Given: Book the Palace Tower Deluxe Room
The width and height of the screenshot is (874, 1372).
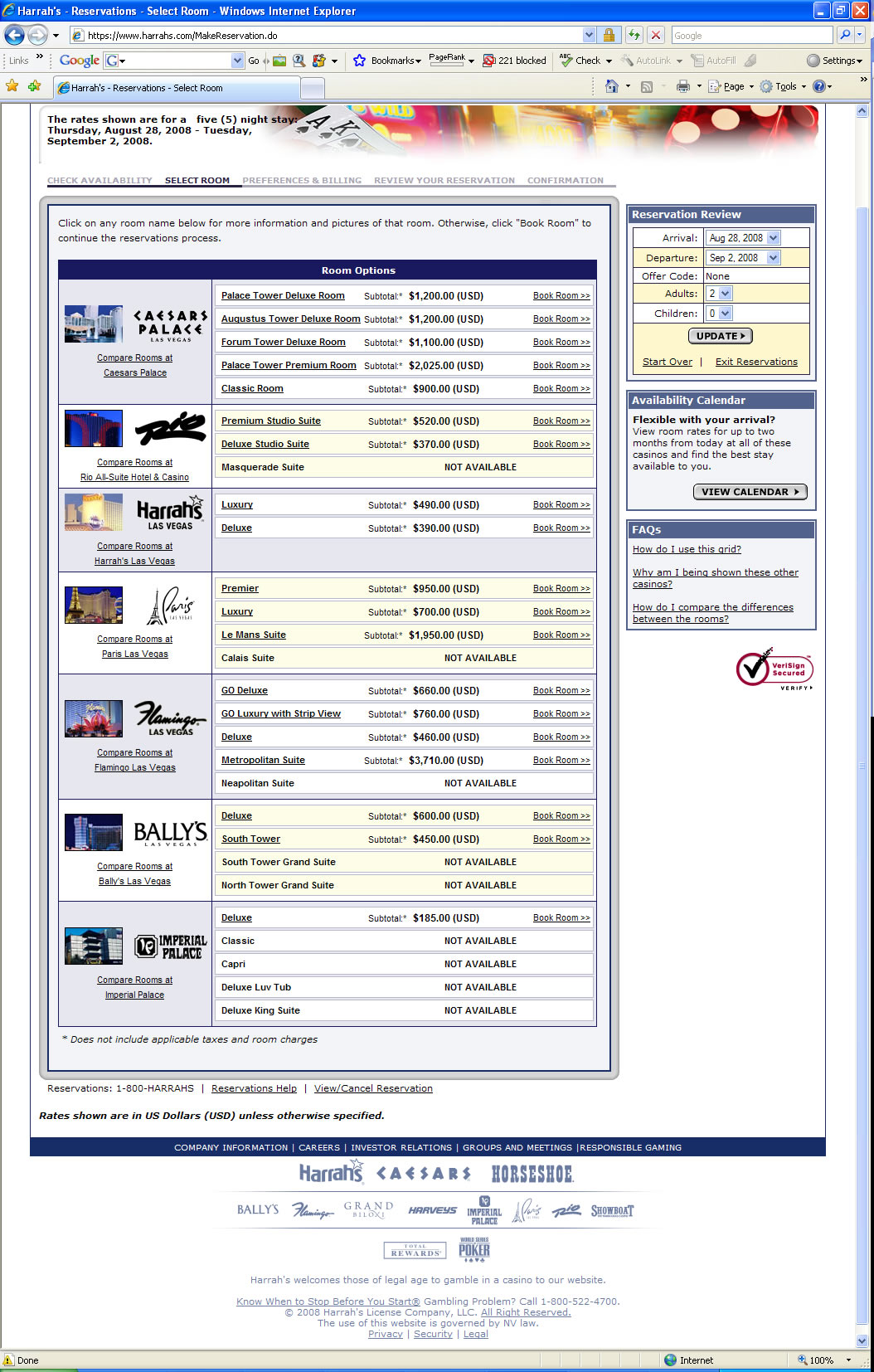Looking at the screenshot, I should coord(561,296).
